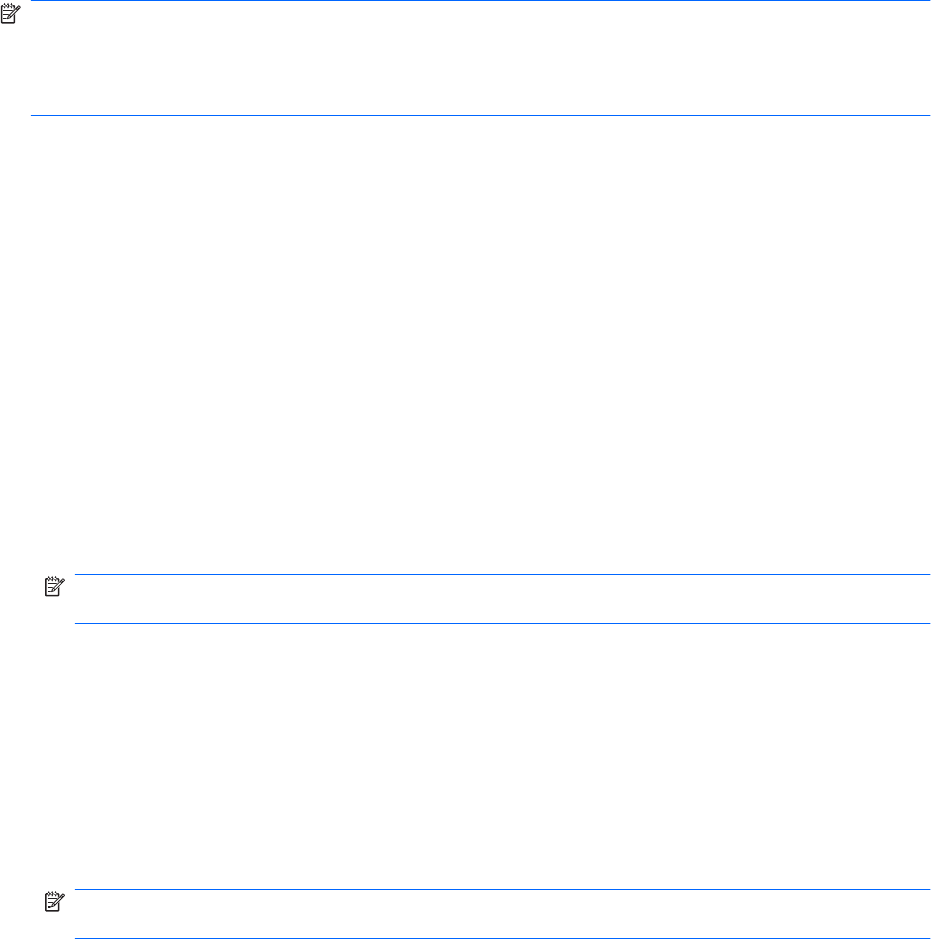
Task: Click the spiral binding of the bottom note icon
Action: [x=51, y=893]
